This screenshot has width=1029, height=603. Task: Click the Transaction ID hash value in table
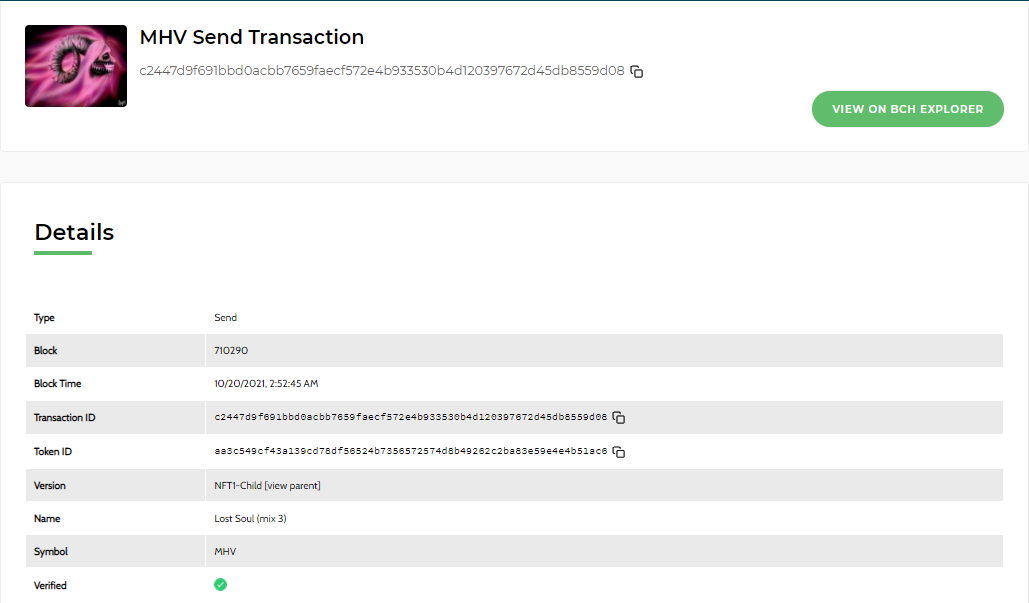point(411,417)
